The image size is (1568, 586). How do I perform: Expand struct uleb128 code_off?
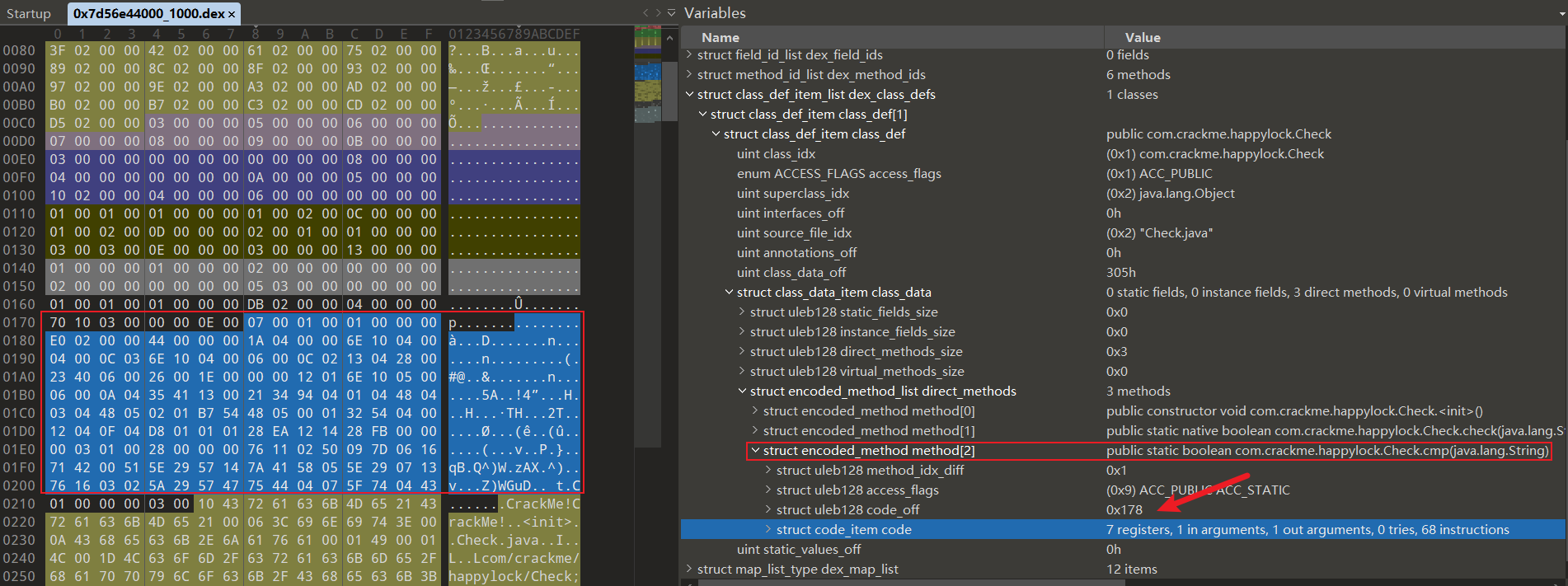coord(768,509)
